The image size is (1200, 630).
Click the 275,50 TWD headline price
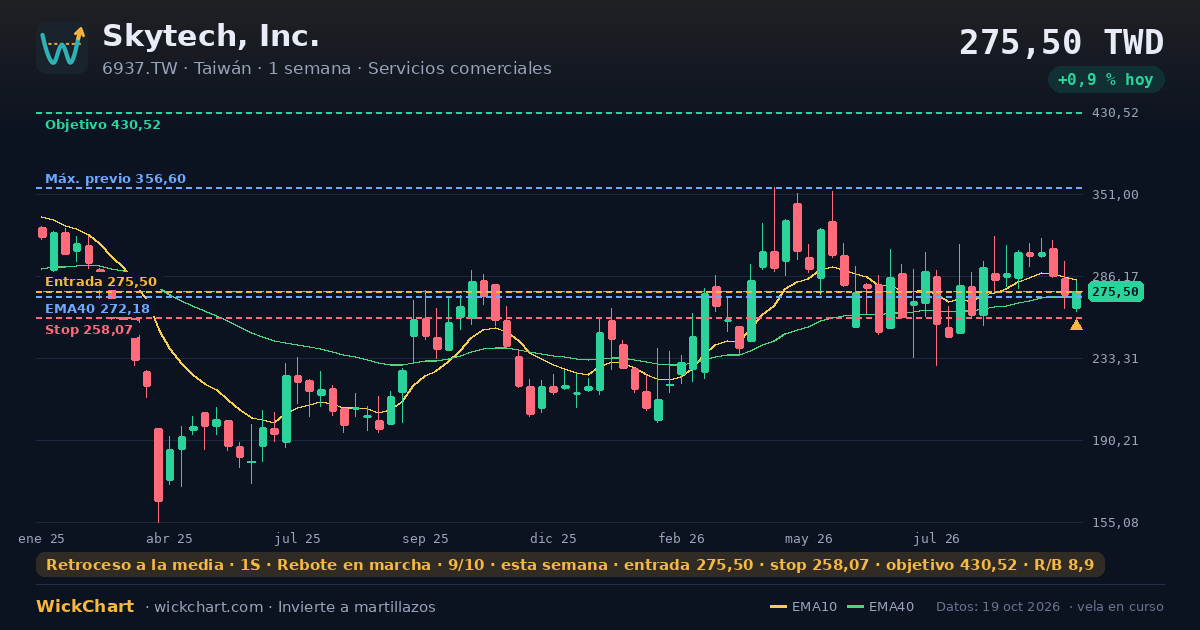point(1061,43)
